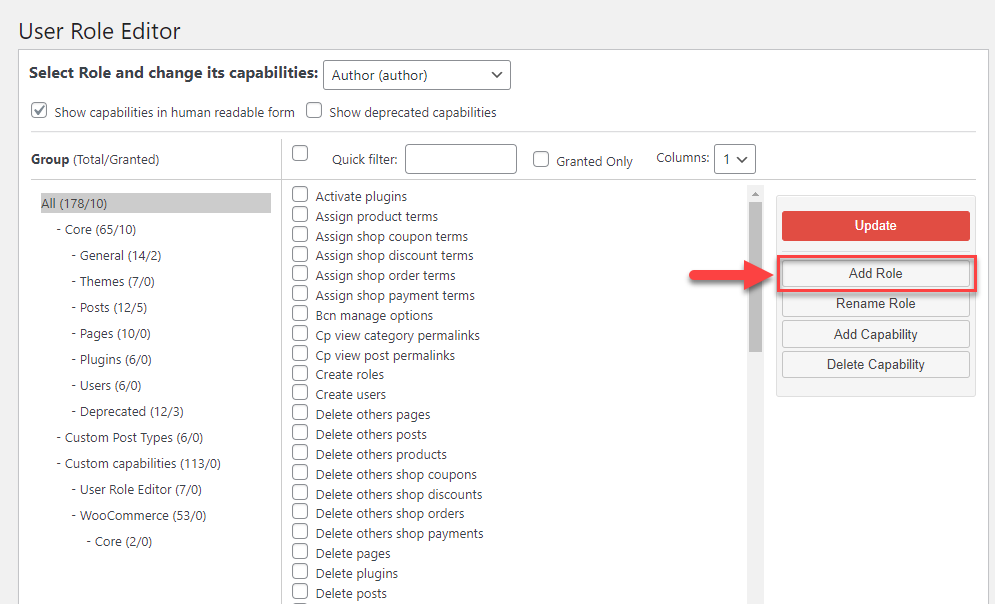995x604 pixels.
Task: Check Cp view category permalinks
Action: [x=300, y=333]
